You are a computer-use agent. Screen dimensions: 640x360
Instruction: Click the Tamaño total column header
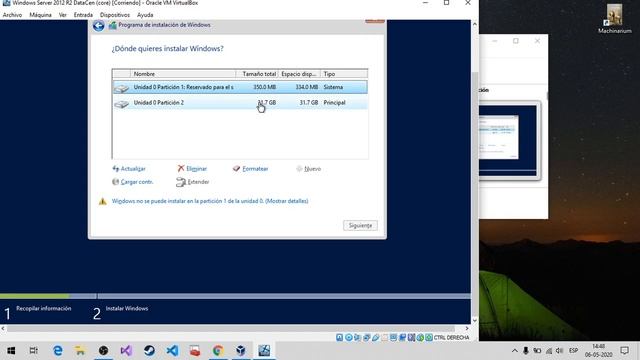click(x=257, y=74)
